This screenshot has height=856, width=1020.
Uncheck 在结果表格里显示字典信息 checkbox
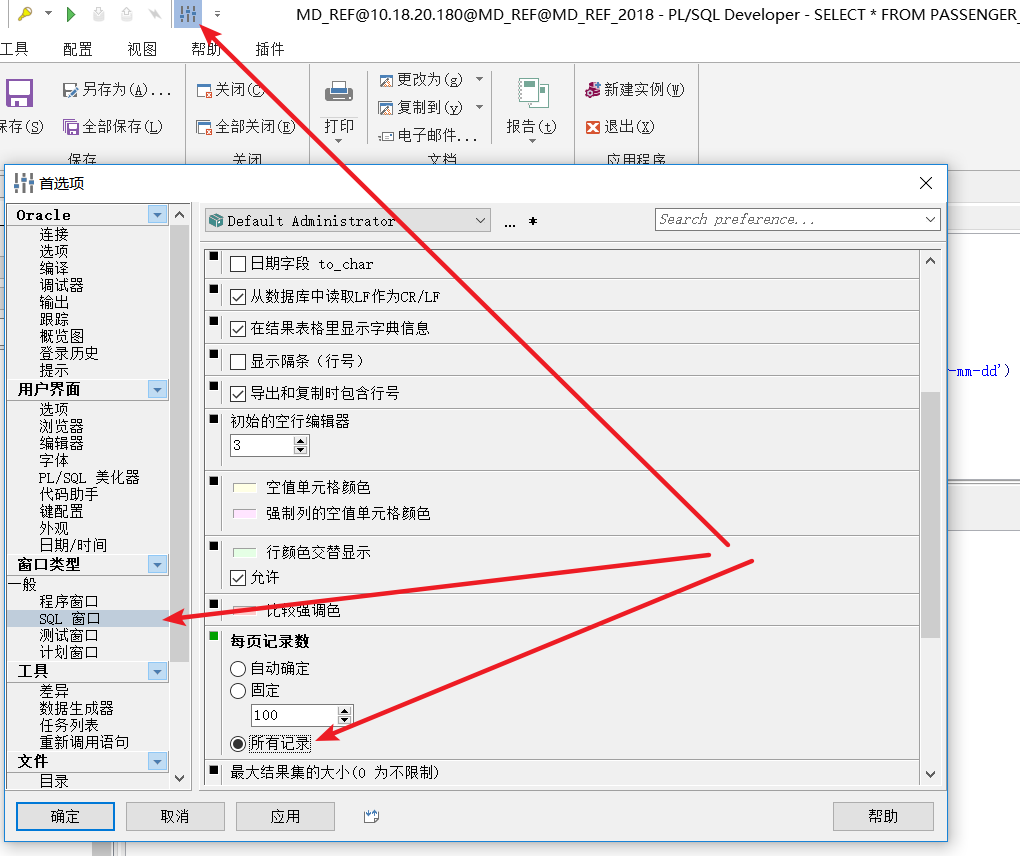(238, 329)
